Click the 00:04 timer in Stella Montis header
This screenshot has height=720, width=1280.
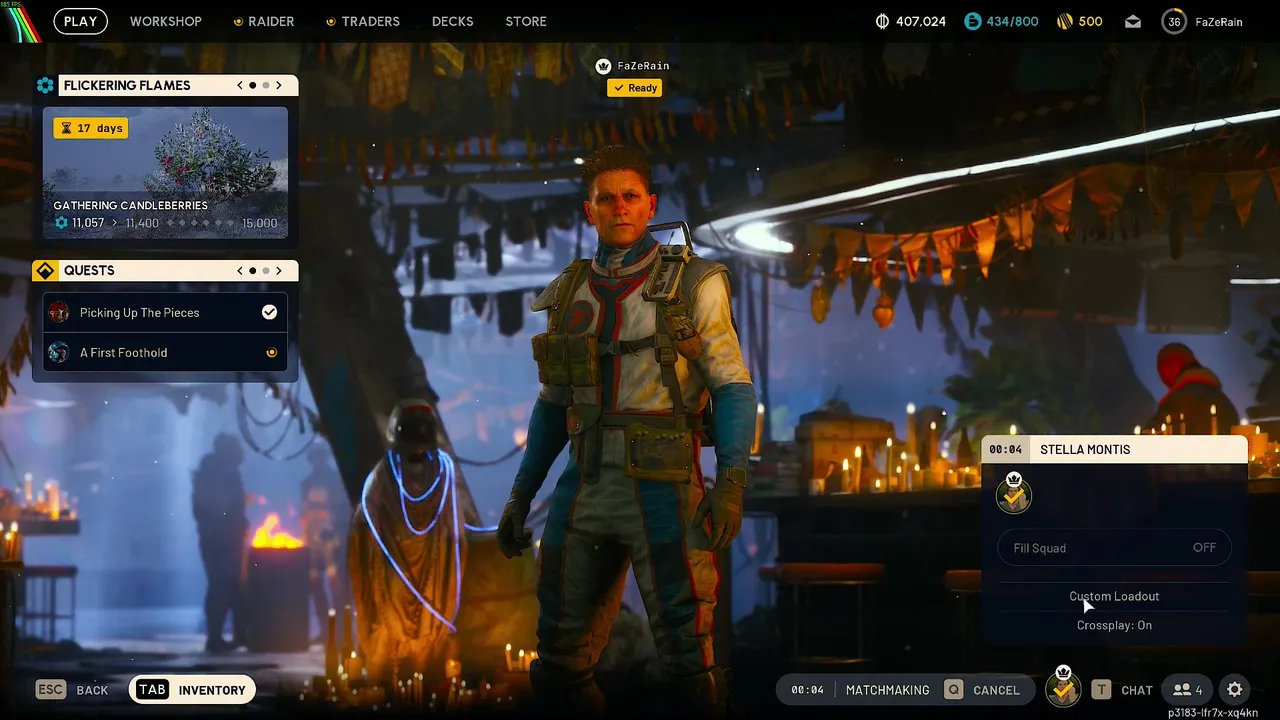(1006, 449)
